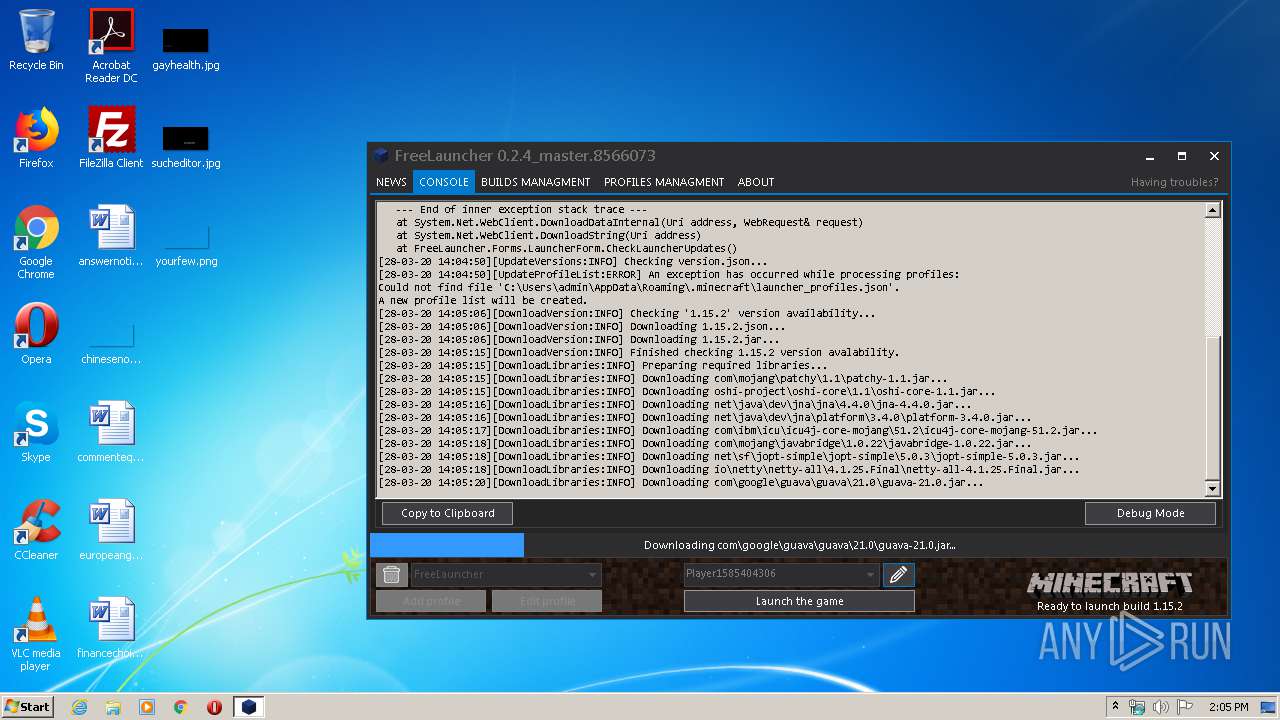1280x720 pixels.
Task: Click 'Ready to launch build 1.15.2' status text
Action: point(1110,606)
